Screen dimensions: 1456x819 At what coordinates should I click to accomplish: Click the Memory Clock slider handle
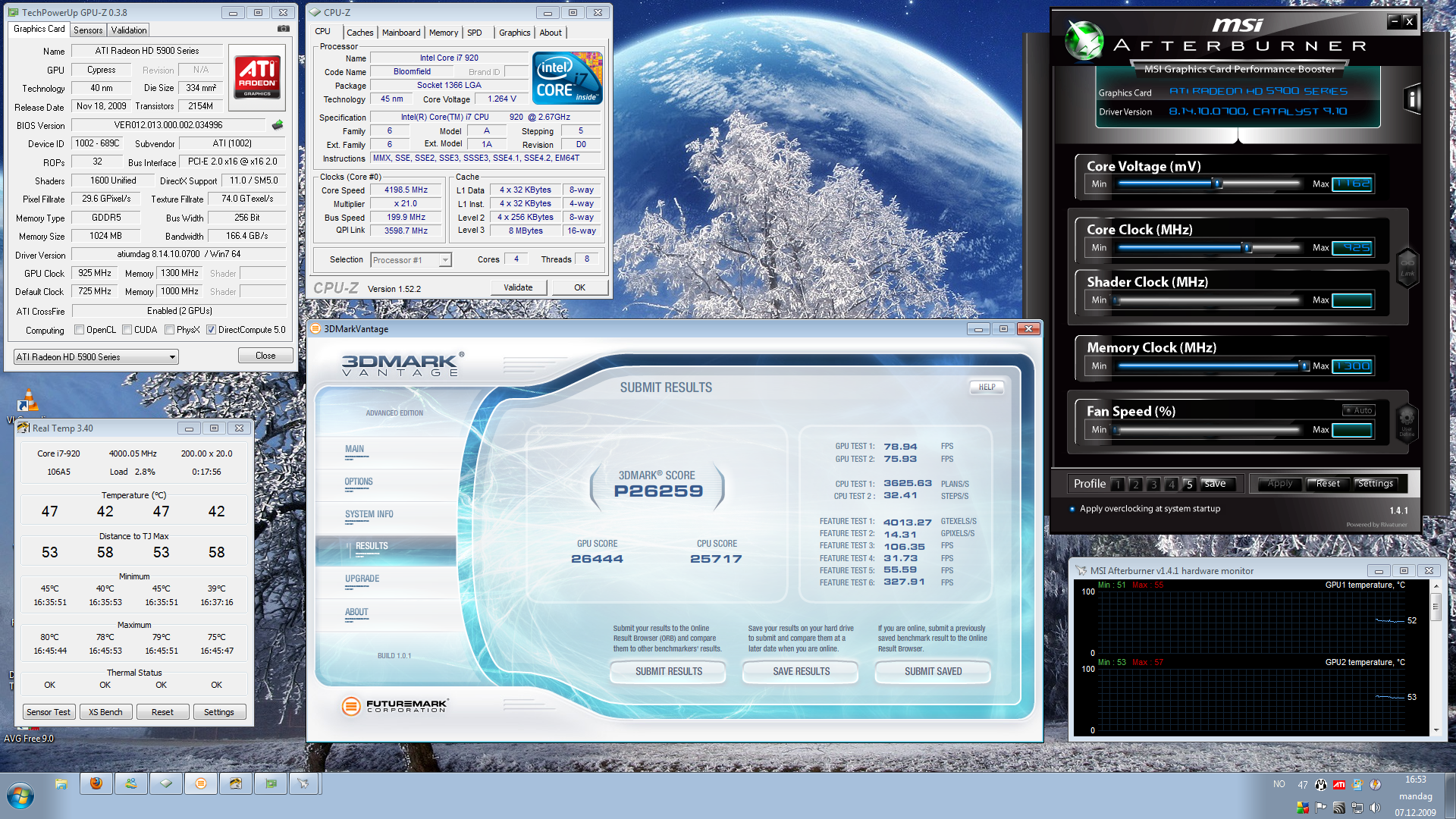1304,366
